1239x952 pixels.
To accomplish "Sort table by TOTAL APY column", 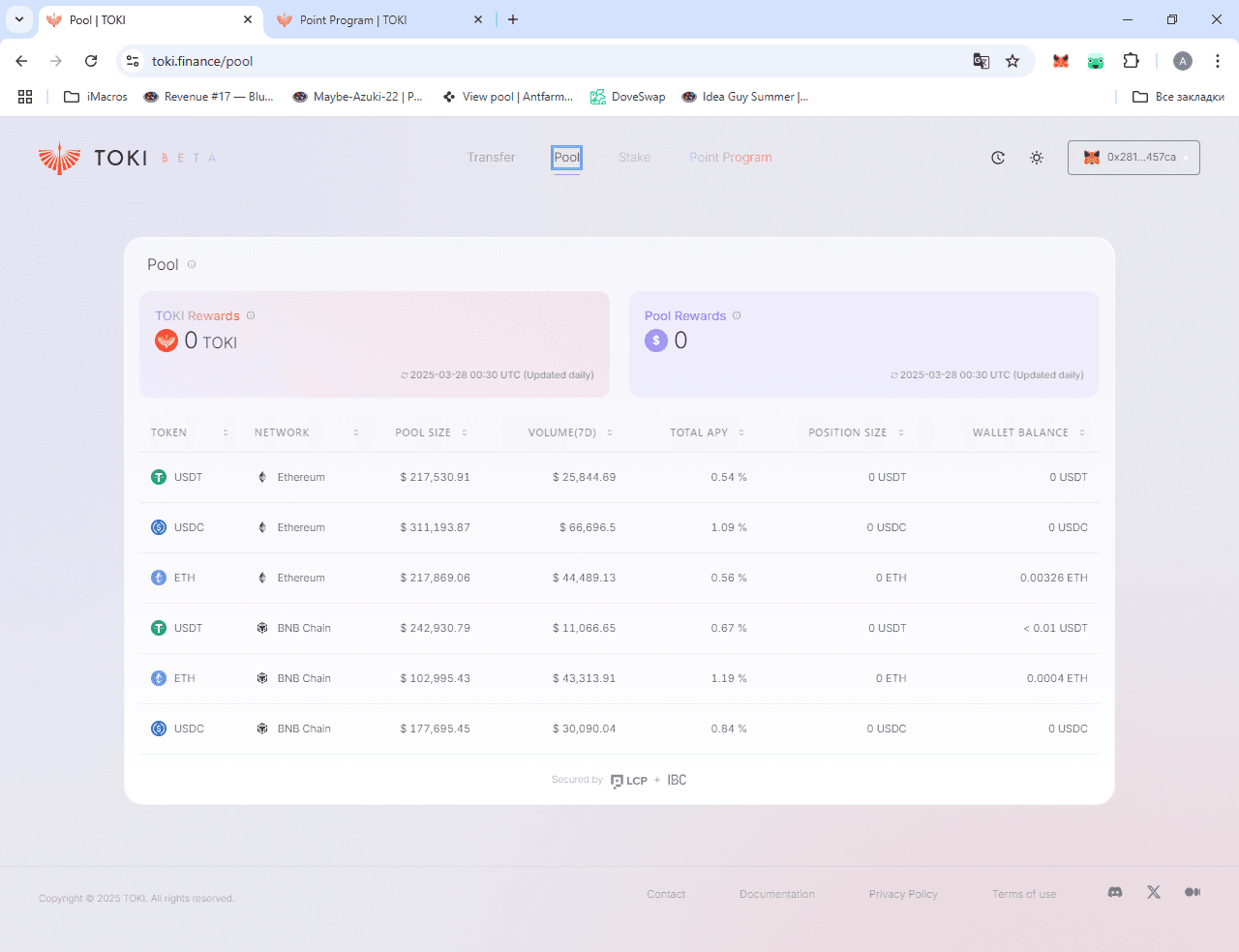I will (x=708, y=432).
